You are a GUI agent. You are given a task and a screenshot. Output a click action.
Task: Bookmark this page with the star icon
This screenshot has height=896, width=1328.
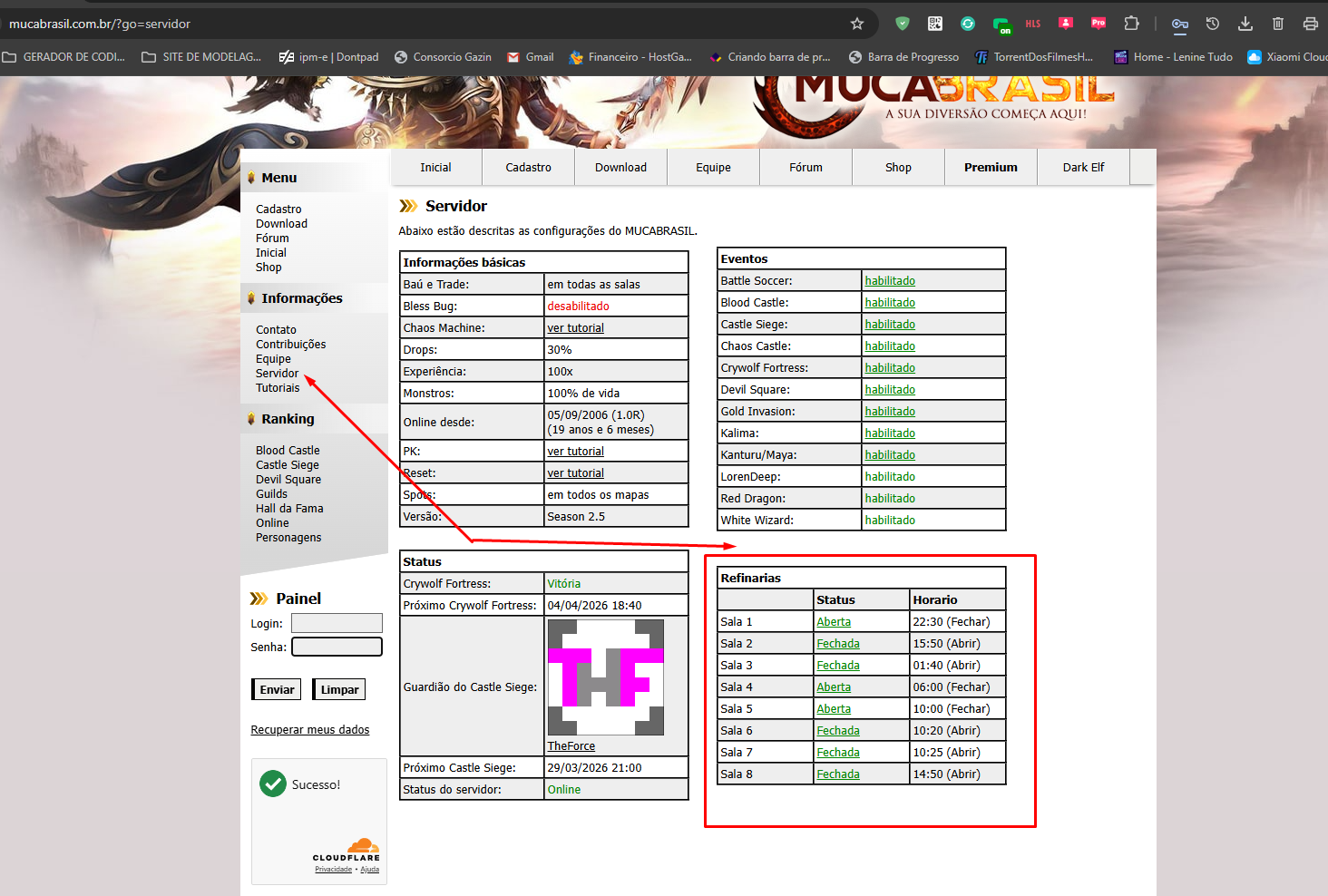click(x=857, y=24)
